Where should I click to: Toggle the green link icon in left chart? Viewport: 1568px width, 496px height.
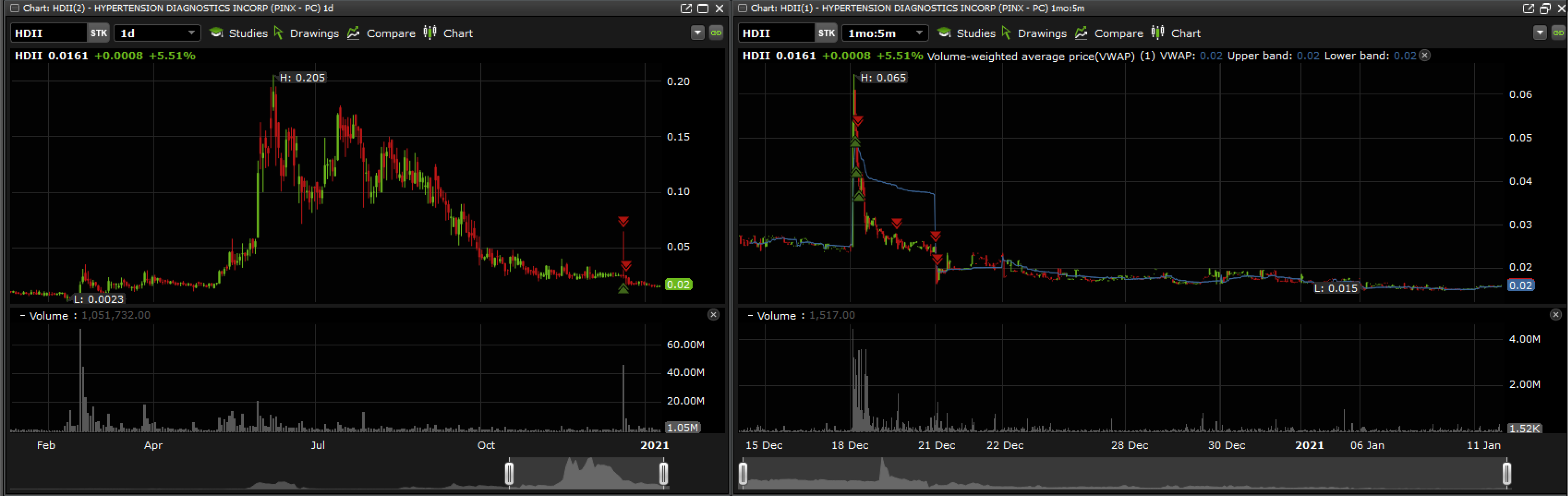click(x=716, y=33)
